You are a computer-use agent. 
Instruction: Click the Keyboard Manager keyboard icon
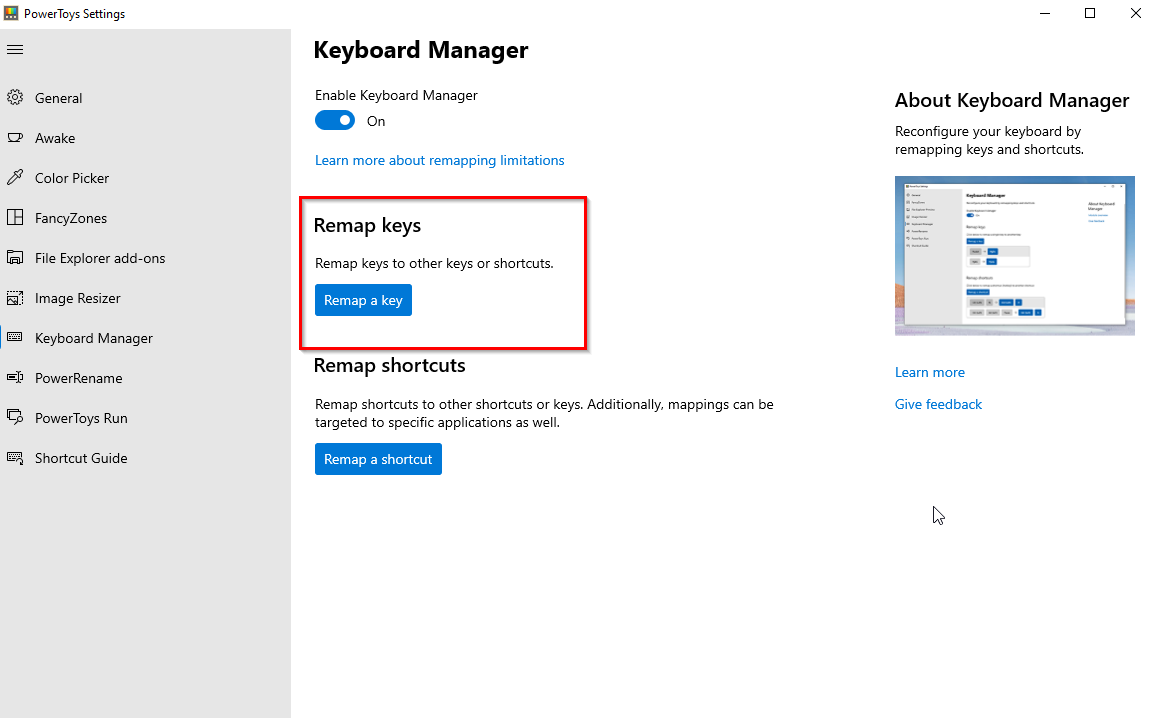pyautogui.click(x=15, y=338)
